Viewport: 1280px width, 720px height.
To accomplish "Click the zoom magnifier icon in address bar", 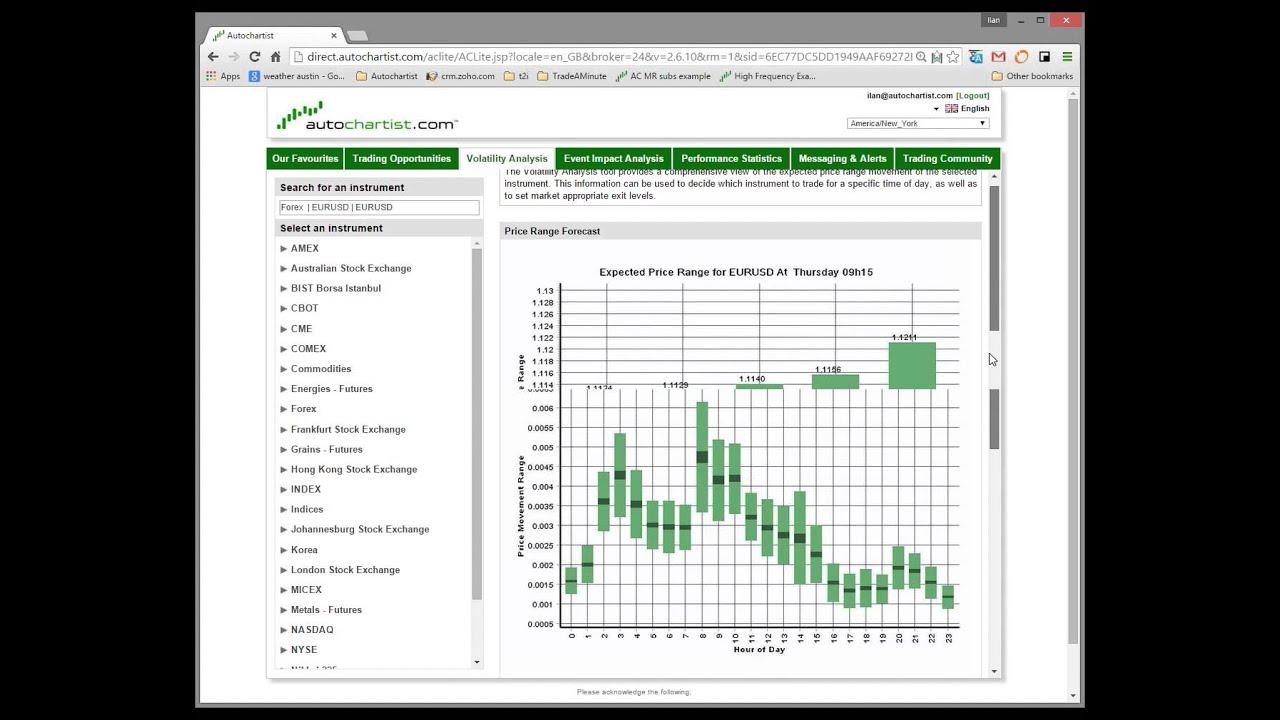I will [921, 57].
